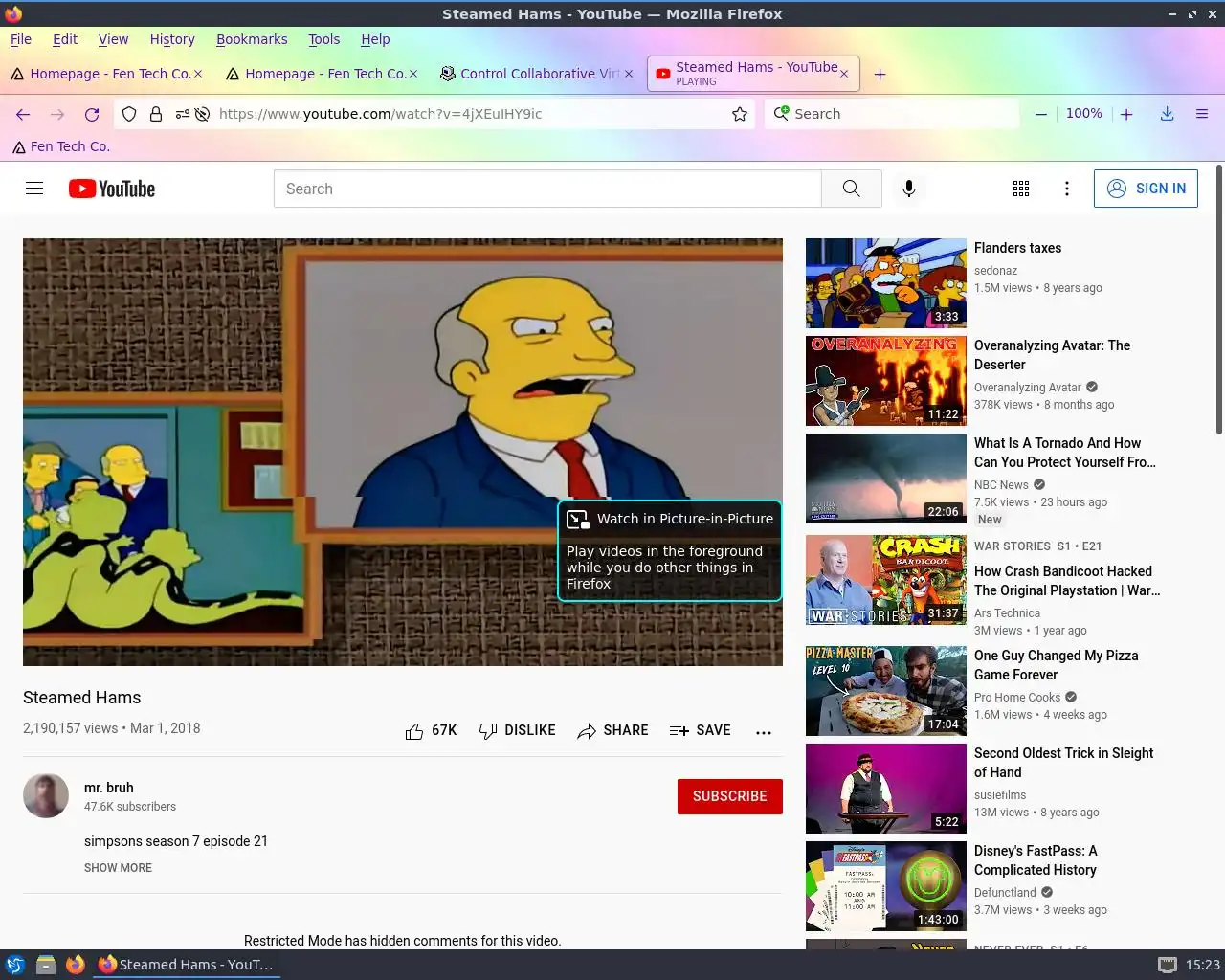Close the Steamed Hams tab
Screen dimensions: 1225x980
click(844, 73)
